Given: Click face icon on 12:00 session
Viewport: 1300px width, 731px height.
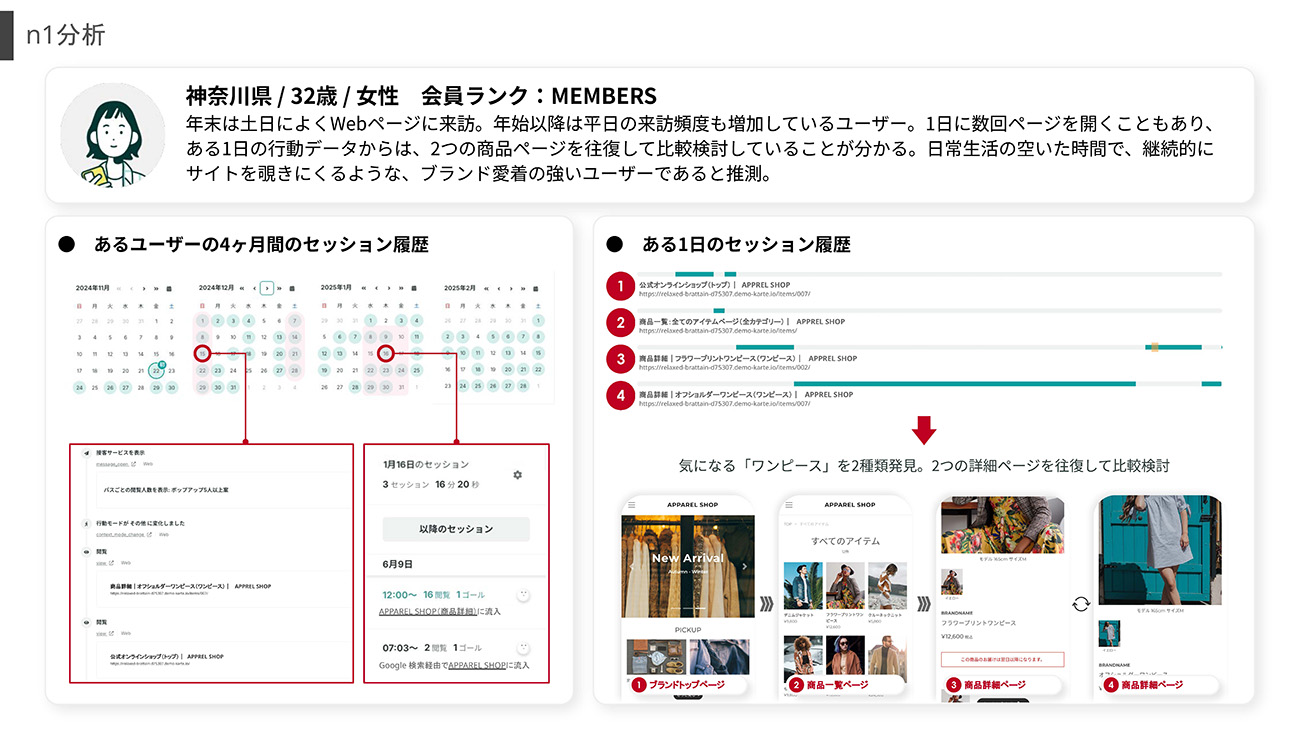Looking at the screenshot, I should 523,595.
